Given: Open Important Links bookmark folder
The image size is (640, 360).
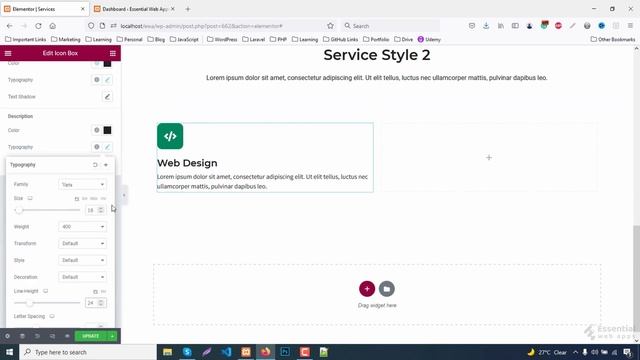Looking at the screenshot, I should [26, 40].
